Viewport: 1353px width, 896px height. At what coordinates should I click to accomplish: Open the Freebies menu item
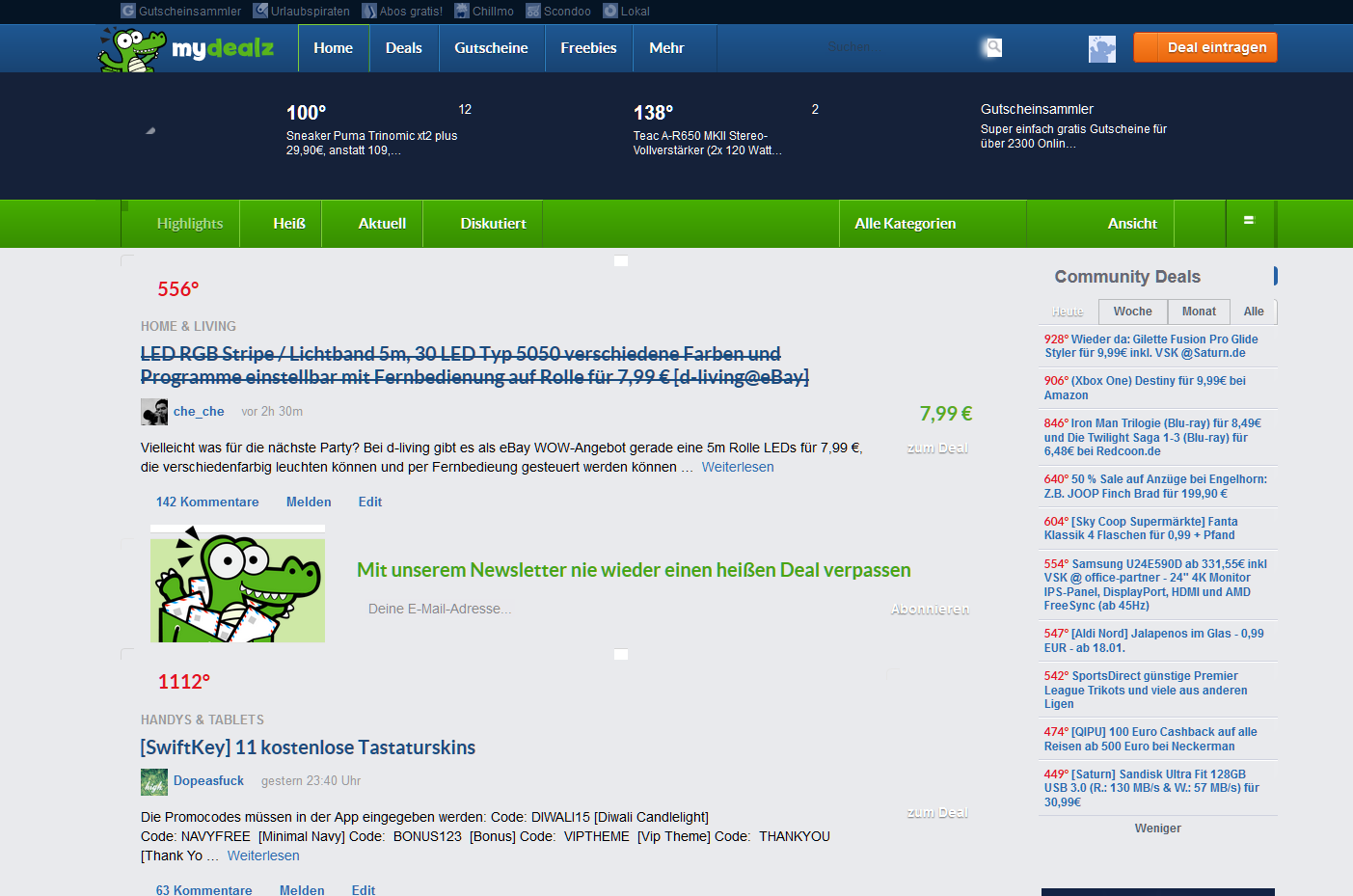(x=588, y=48)
